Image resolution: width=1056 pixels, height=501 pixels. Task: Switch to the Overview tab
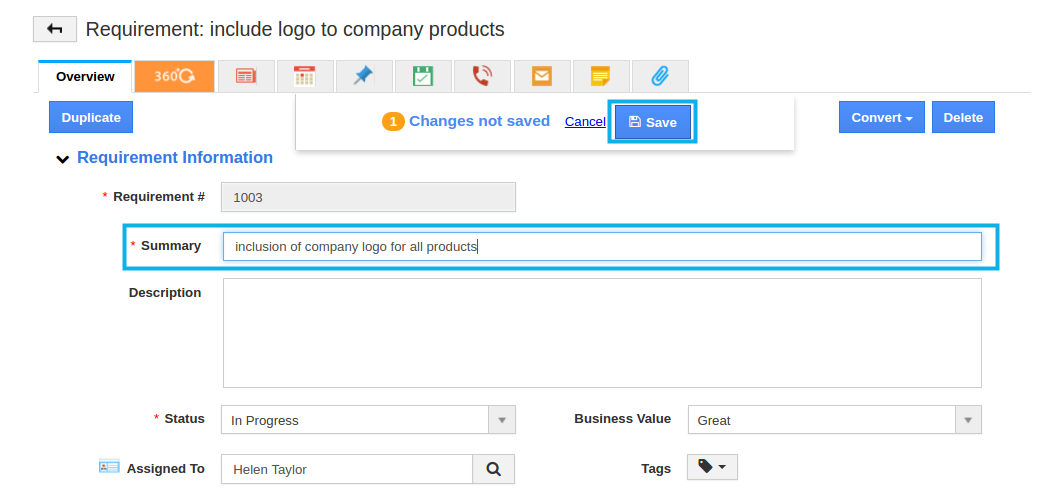[x=85, y=76]
